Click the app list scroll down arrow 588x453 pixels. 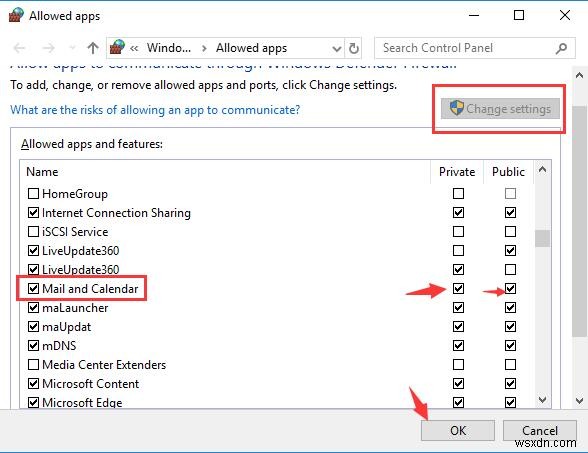(x=542, y=400)
